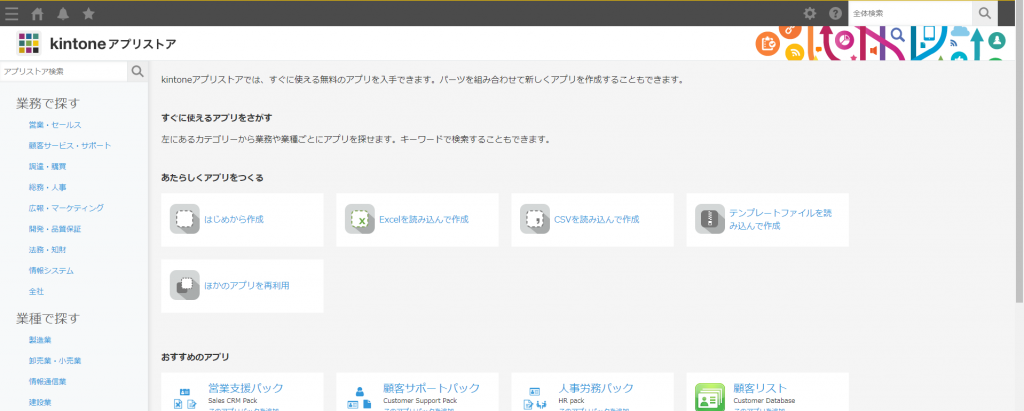Image resolution: width=1024 pixels, height=411 pixels.
Task: Select 広報・マーケティング category
Action: 66,208
